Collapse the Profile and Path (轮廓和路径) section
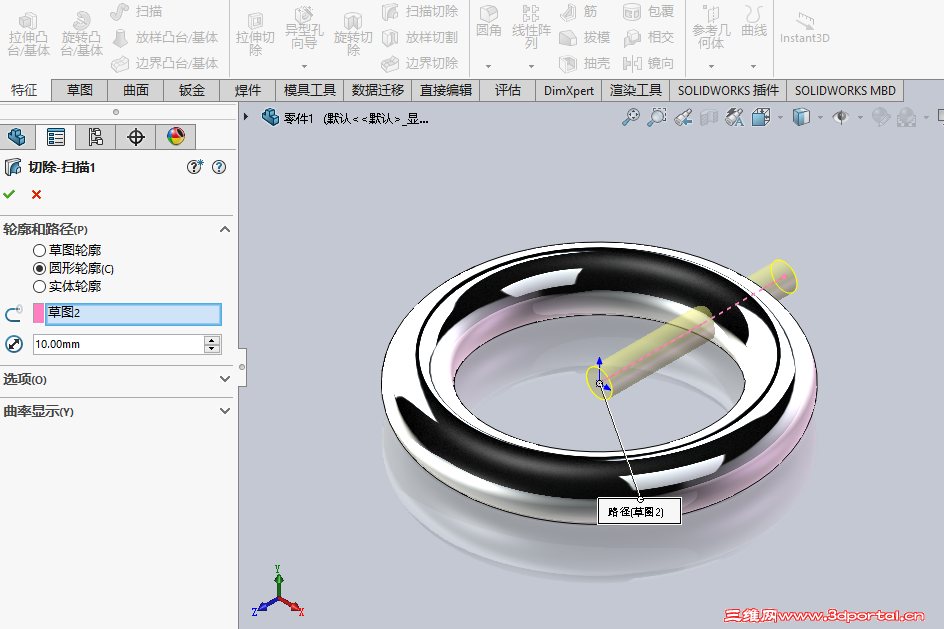The height and width of the screenshot is (629, 944). coord(225,229)
